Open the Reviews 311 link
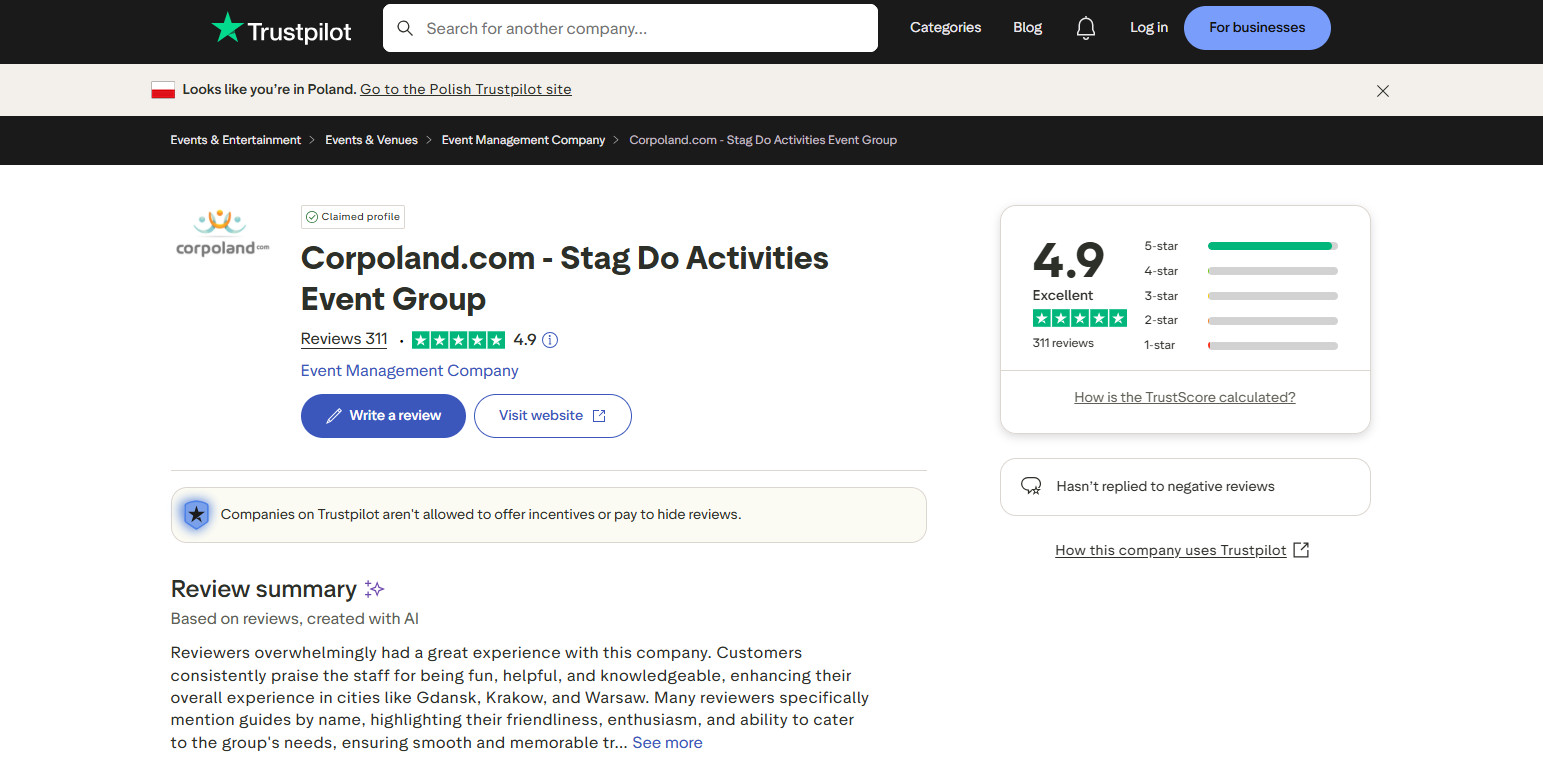Viewport: 1543px width, 767px height. [x=343, y=338]
